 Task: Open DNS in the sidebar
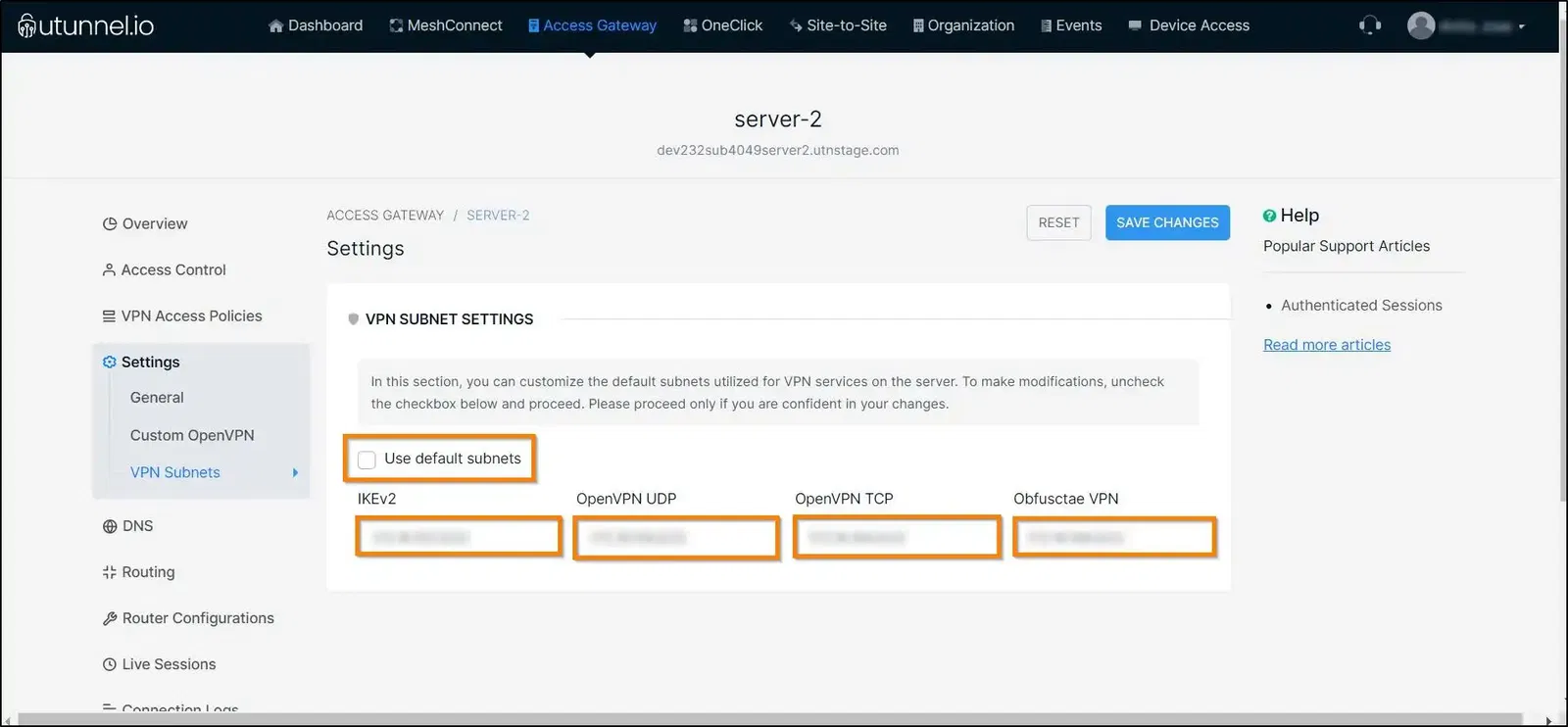click(x=127, y=526)
